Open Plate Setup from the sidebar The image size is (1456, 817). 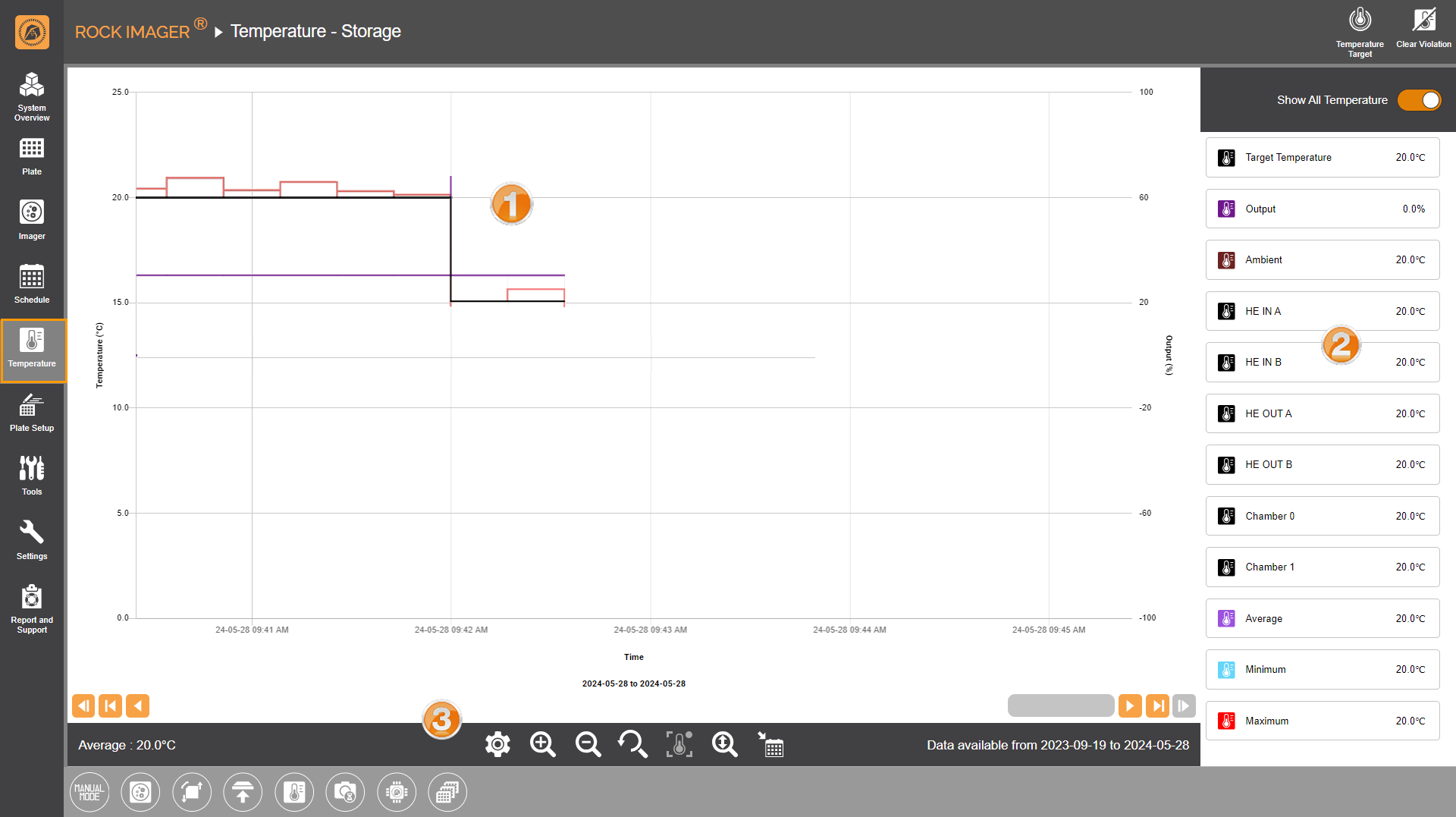(x=32, y=413)
